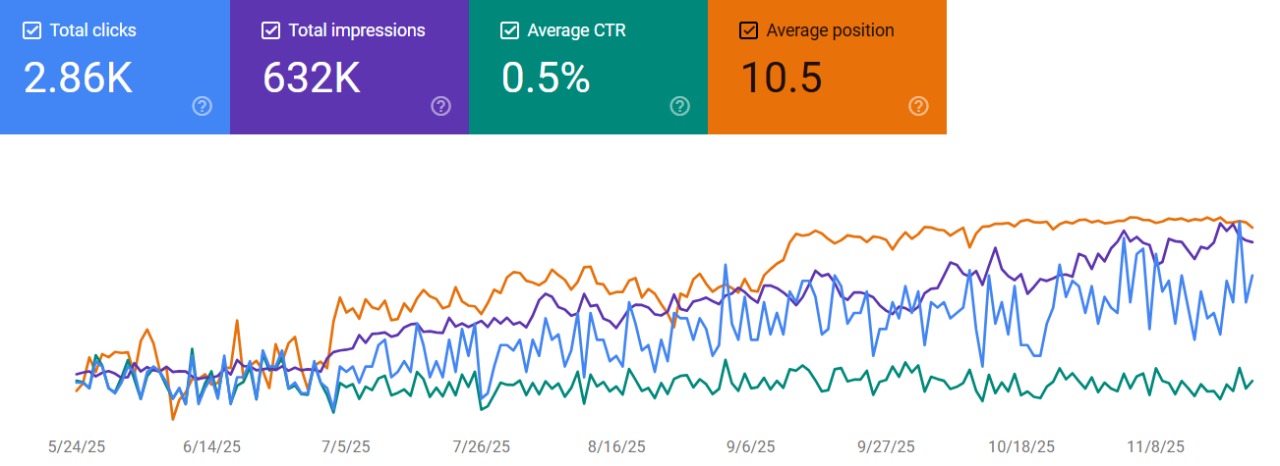Click the 2.86K total clicks value

click(78, 78)
